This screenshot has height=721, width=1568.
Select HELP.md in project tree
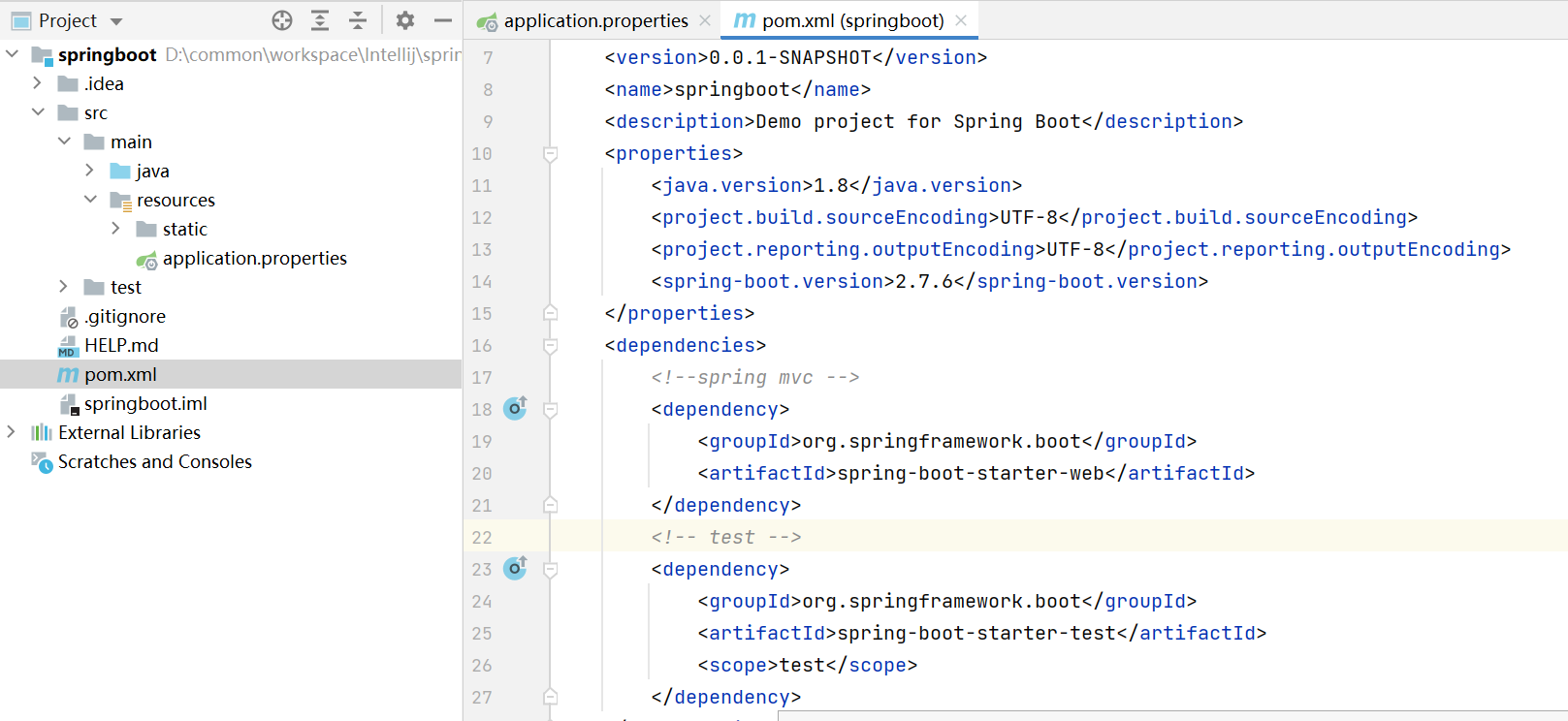pos(121,345)
